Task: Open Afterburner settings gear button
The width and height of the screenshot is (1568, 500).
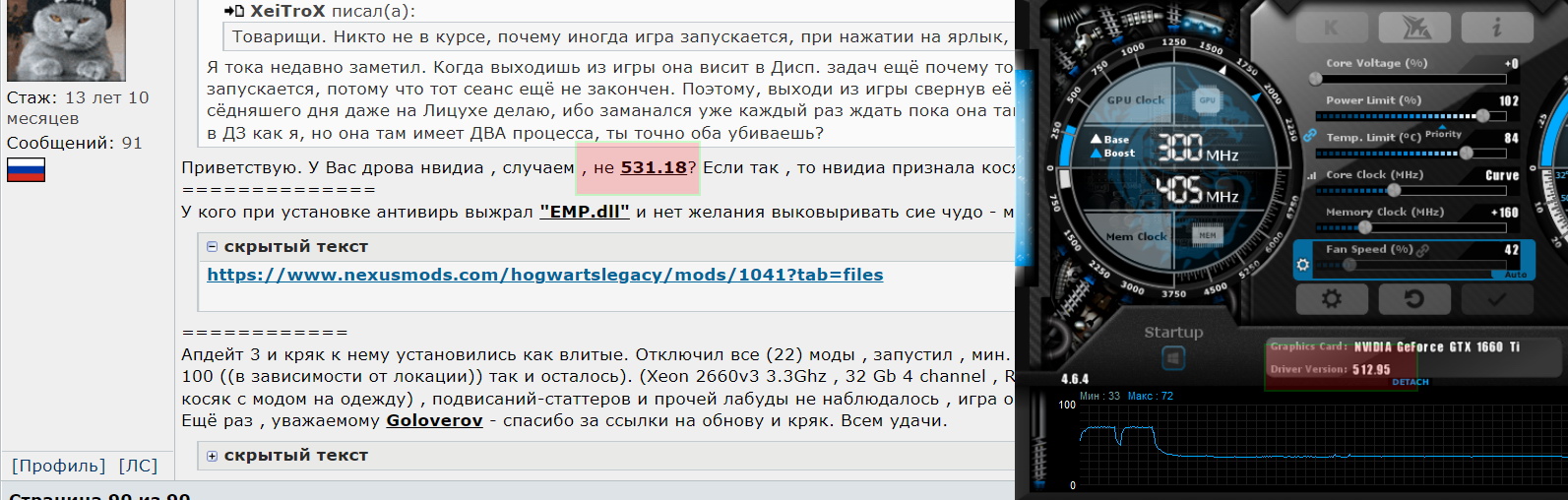Action: 1331,298
